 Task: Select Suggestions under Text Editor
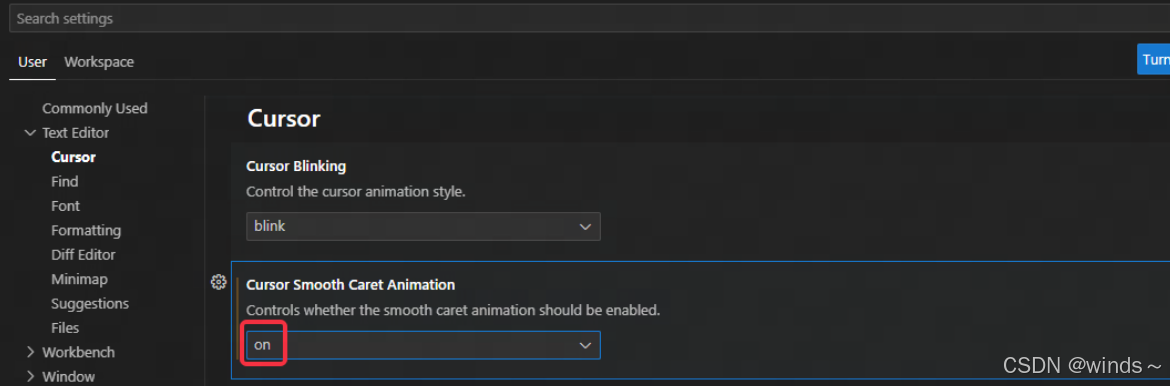coord(90,304)
